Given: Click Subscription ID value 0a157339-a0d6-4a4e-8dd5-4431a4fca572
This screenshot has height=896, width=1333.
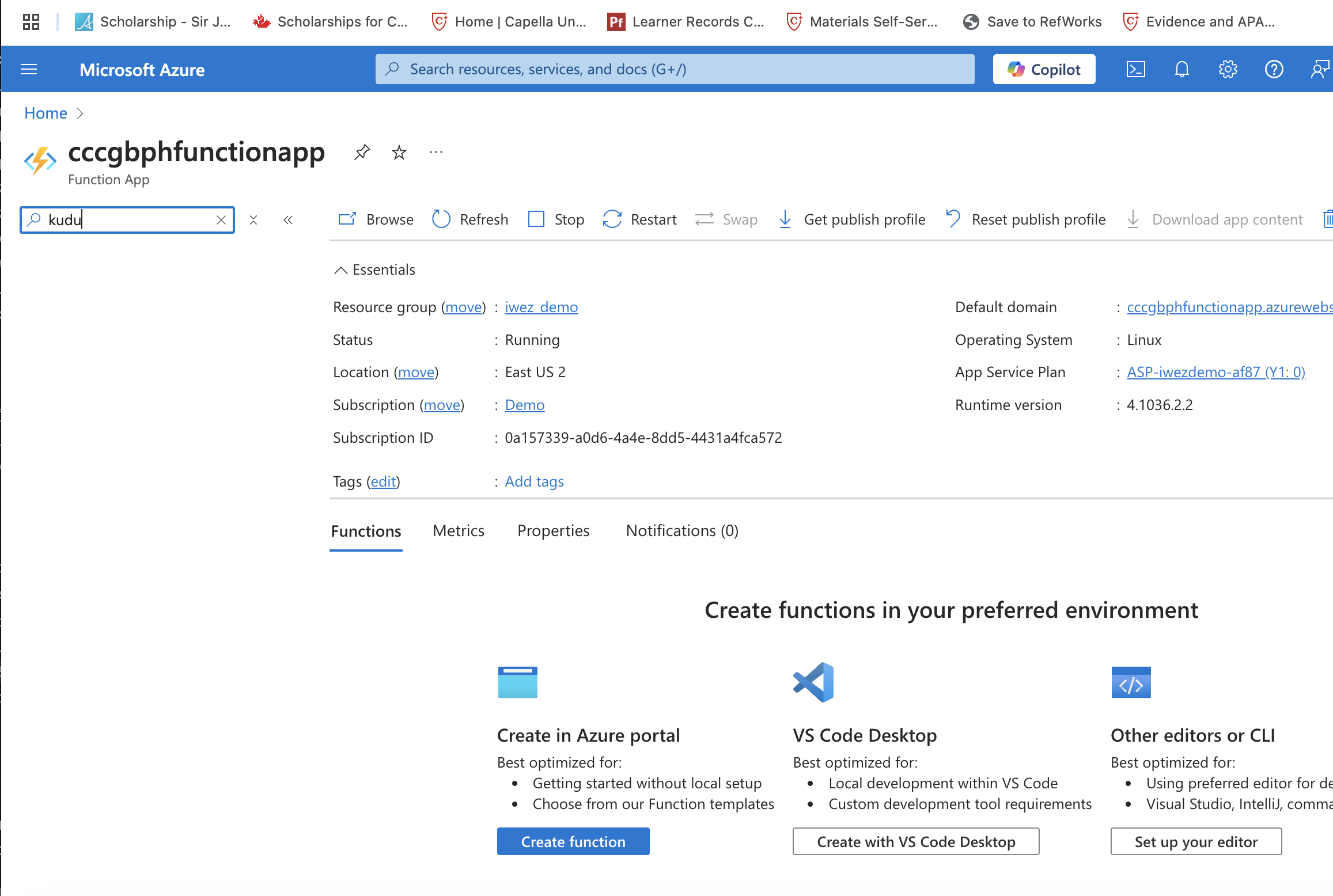Looking at the screenshot, I should (643, 438).
